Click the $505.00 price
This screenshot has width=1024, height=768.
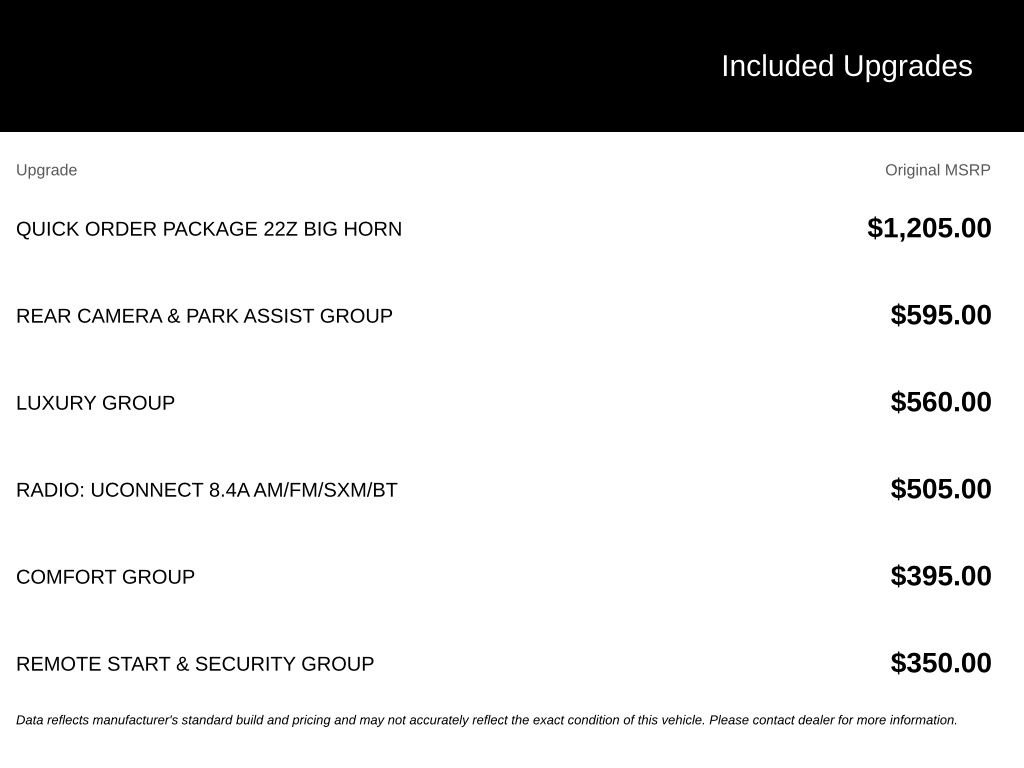pyautogui.click(x=941, y=488)
